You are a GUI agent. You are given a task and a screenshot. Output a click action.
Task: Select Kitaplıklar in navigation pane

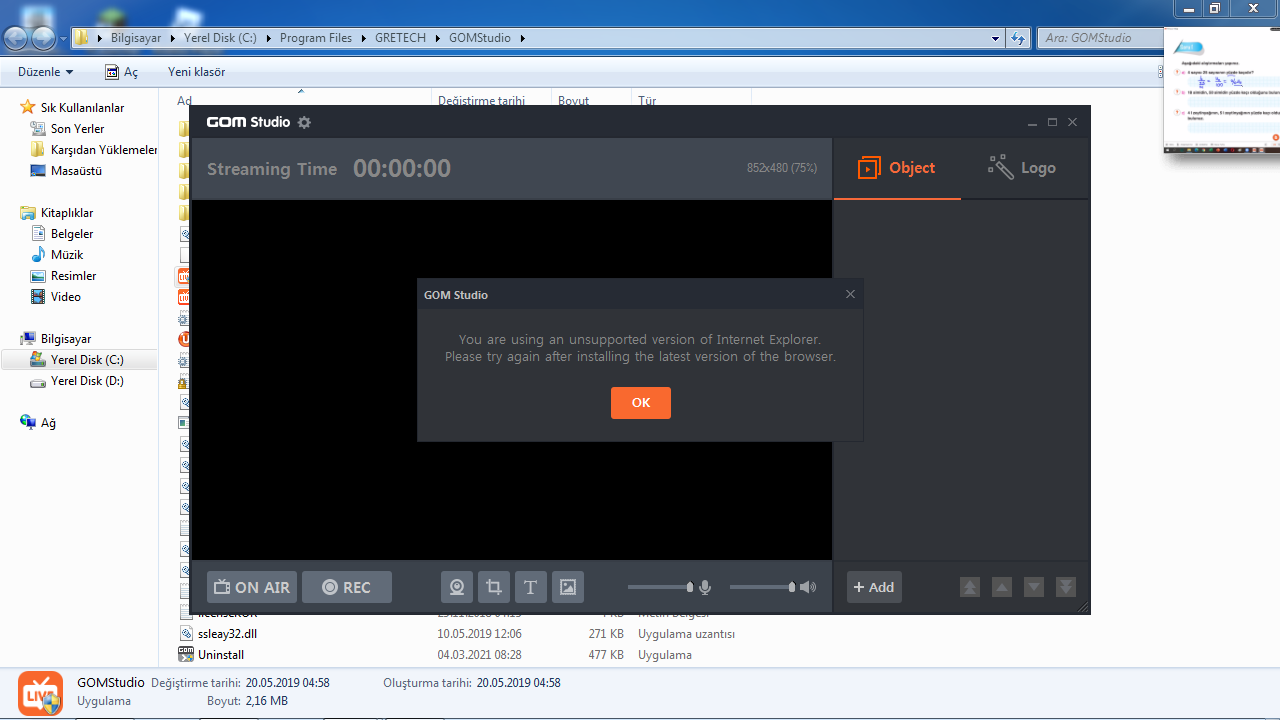[67, 213]
